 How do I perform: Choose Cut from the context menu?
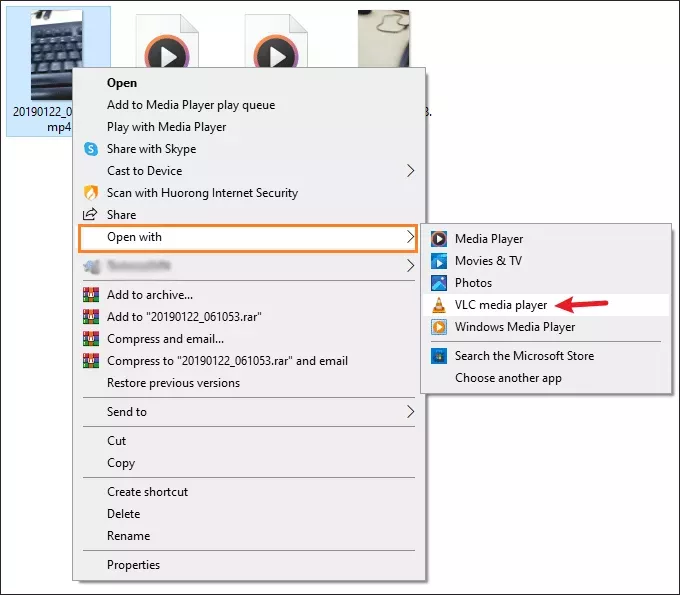pyautogui.click(x=248, y=441)
